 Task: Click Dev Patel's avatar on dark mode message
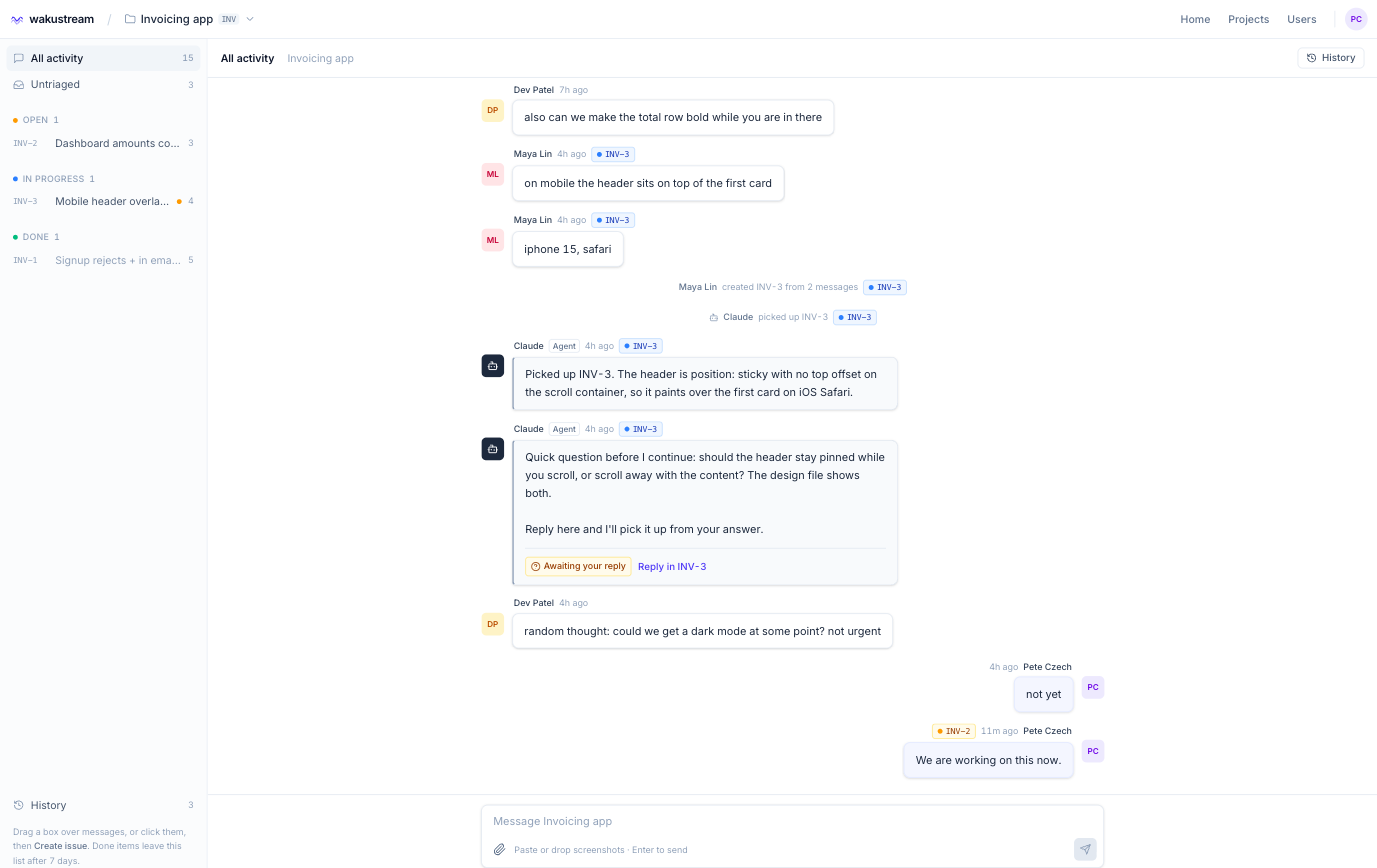[x=493, y=624]
